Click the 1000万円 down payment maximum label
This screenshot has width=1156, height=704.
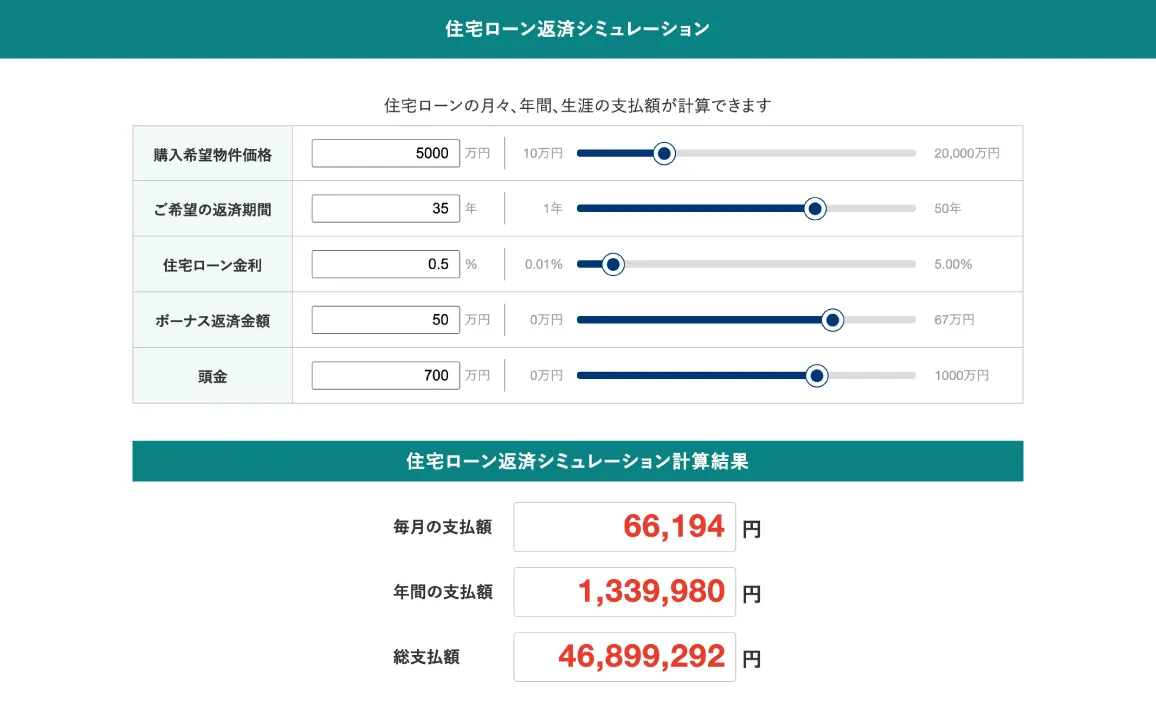(x=961, y=375)
